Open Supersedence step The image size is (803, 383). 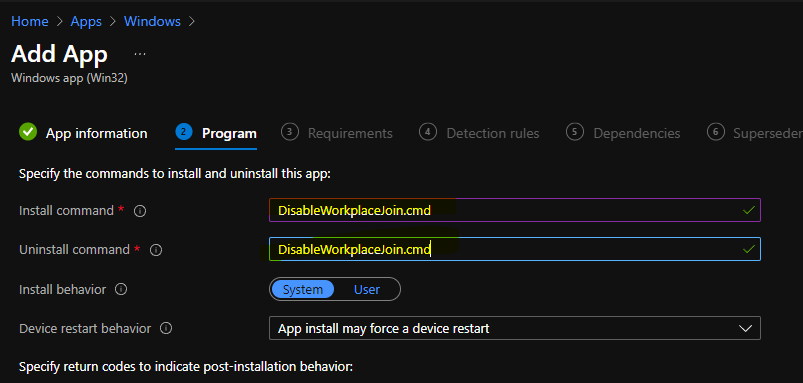pyautogui.click(x=768, y=134)
